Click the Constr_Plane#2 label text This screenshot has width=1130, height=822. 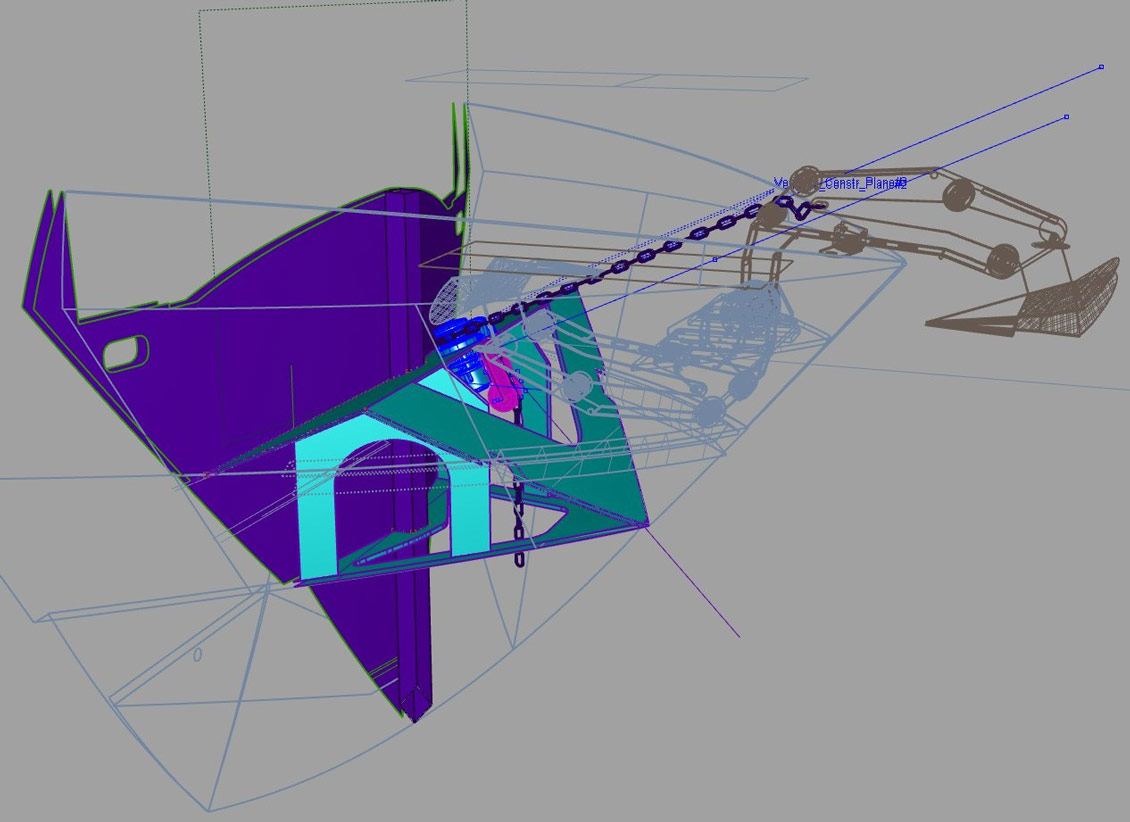click(841, 184)
